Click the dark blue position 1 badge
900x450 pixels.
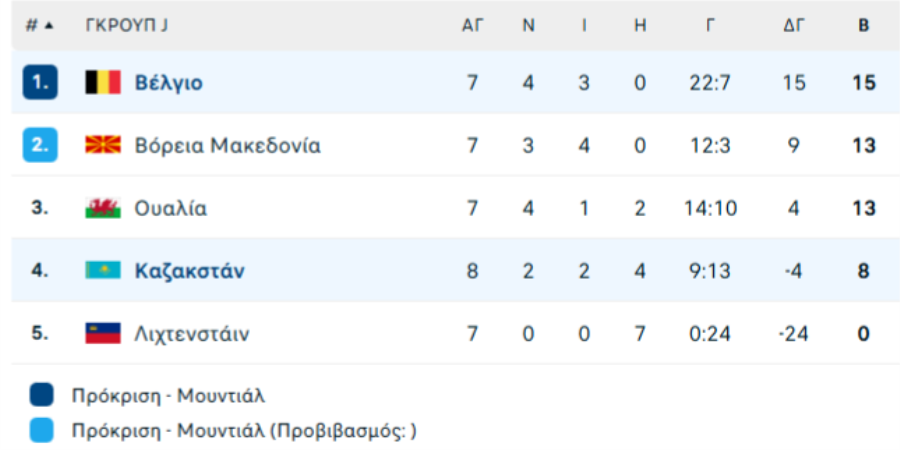[40, 83]
